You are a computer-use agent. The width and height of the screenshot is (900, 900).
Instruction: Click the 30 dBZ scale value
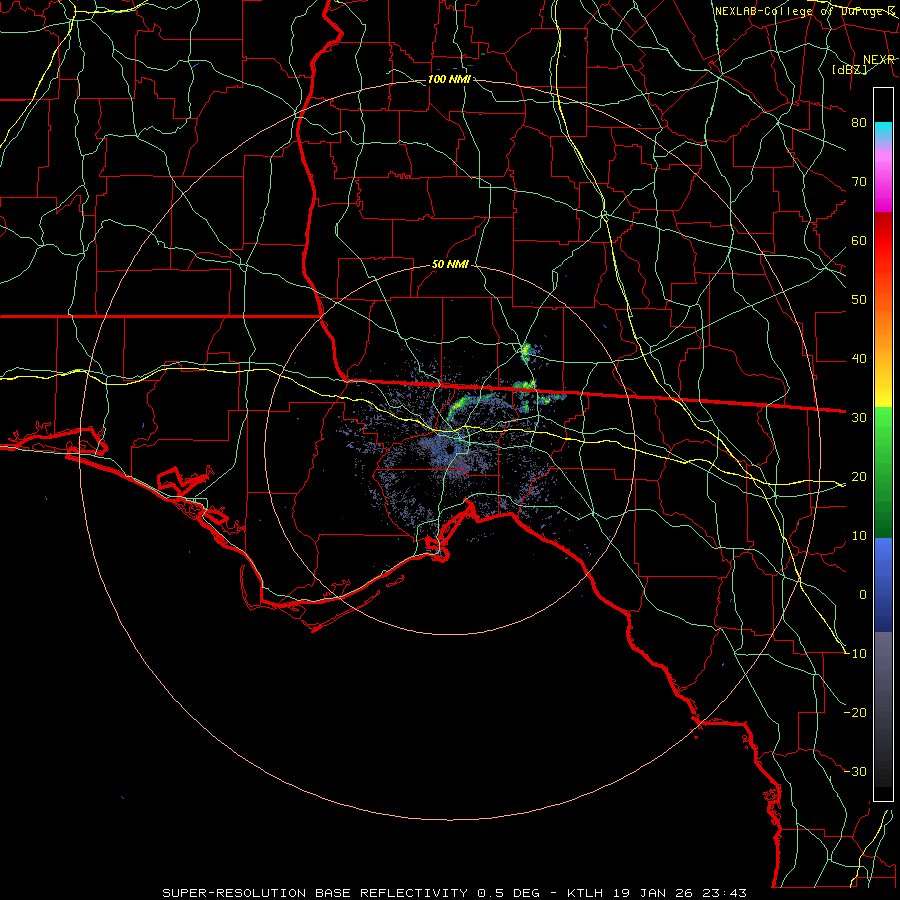(859, 417)
